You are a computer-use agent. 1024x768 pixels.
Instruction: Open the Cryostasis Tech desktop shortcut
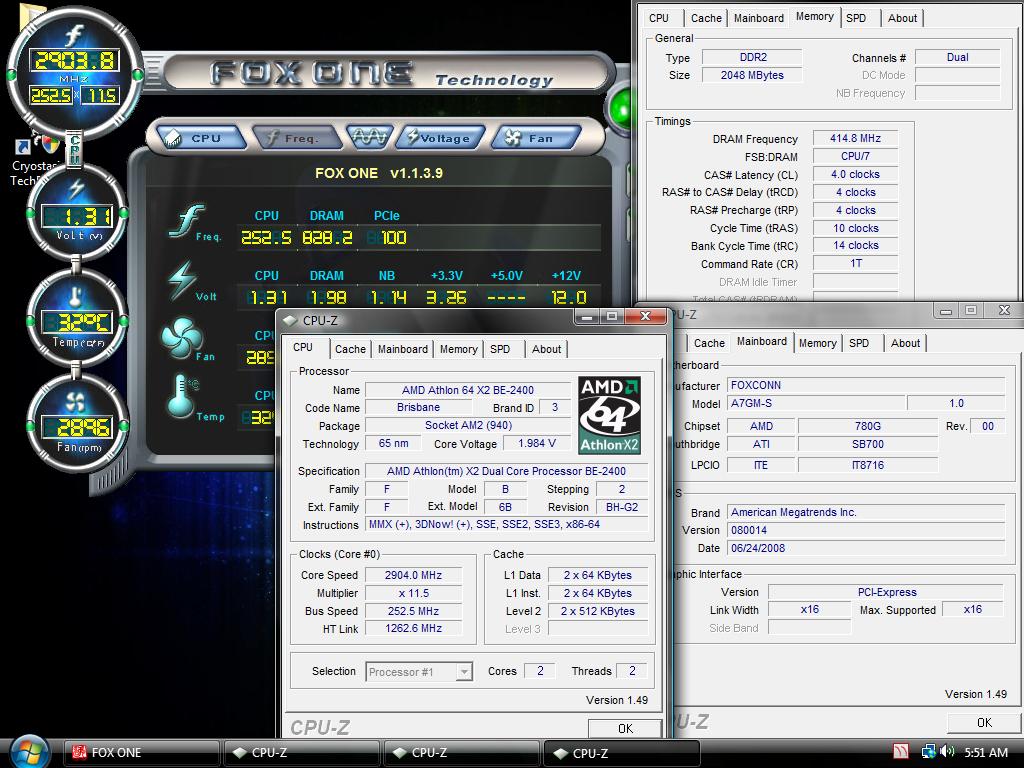[34, 161]
